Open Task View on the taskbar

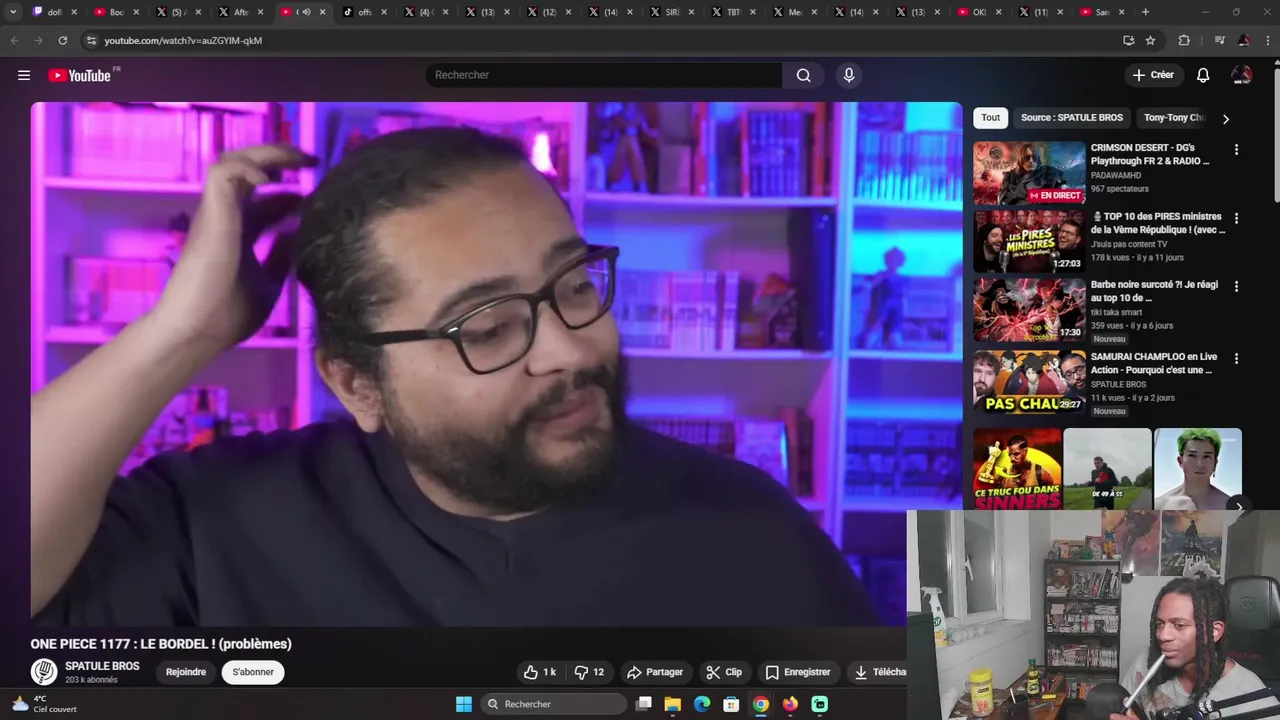click(x=644, y=704)
